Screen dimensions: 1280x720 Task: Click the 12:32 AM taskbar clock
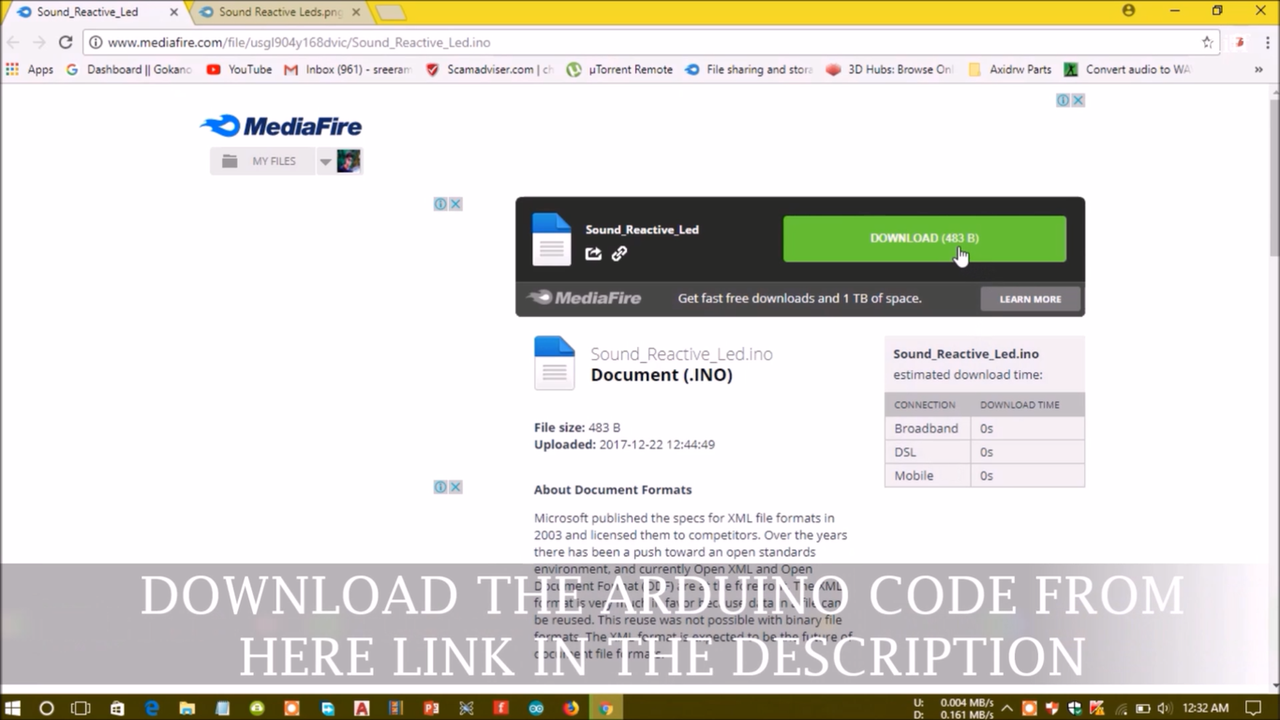1205,708
